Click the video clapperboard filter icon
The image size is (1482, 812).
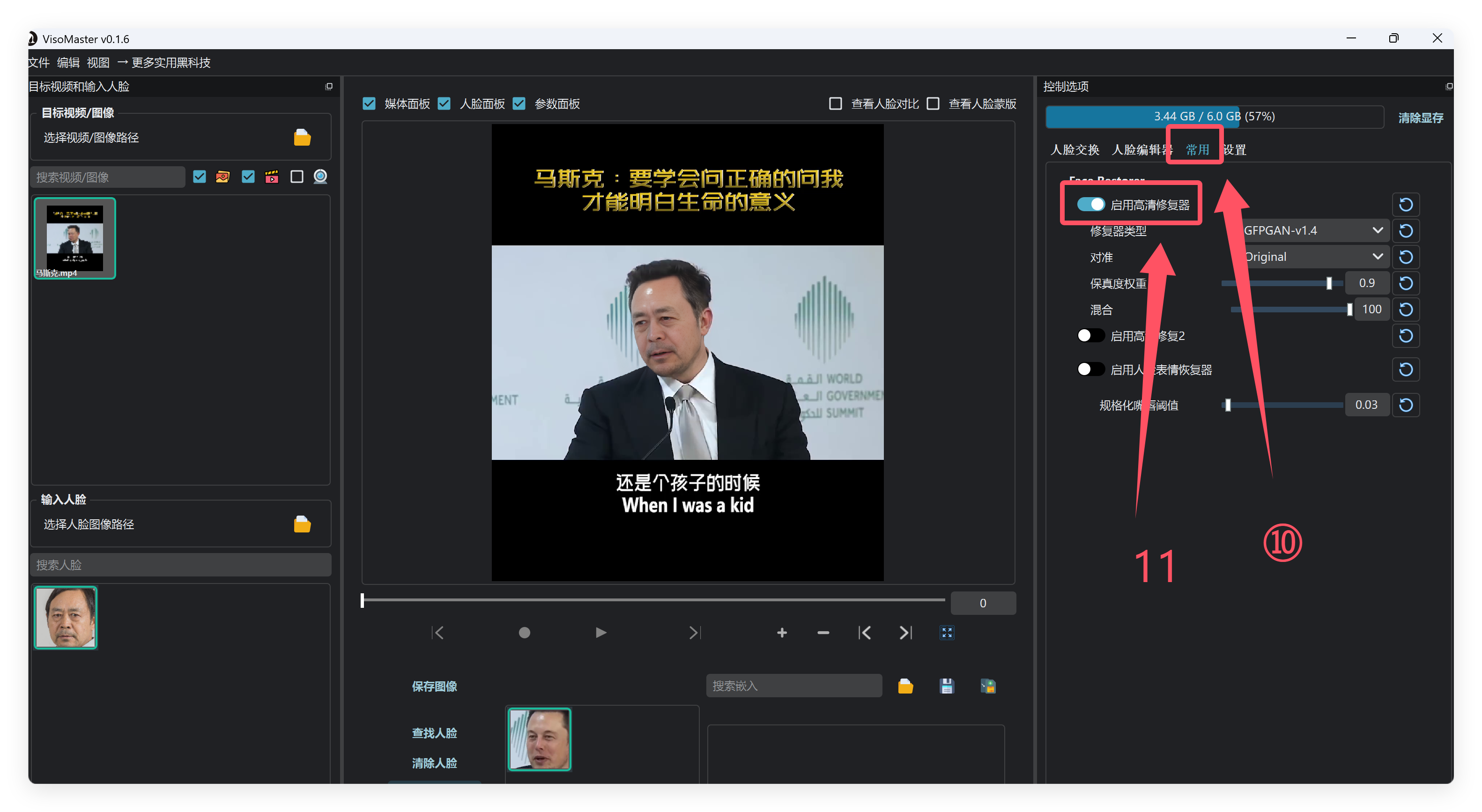[272, 177]
